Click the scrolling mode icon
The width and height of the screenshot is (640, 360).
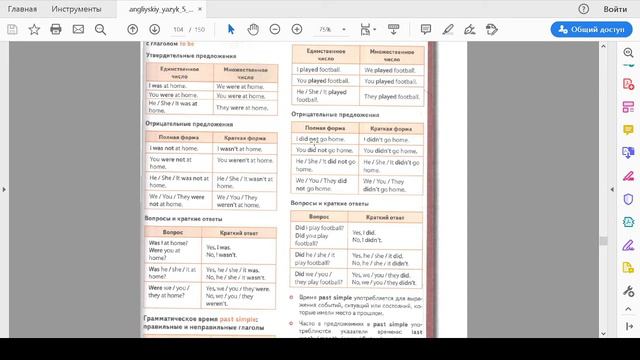[393, 29]
